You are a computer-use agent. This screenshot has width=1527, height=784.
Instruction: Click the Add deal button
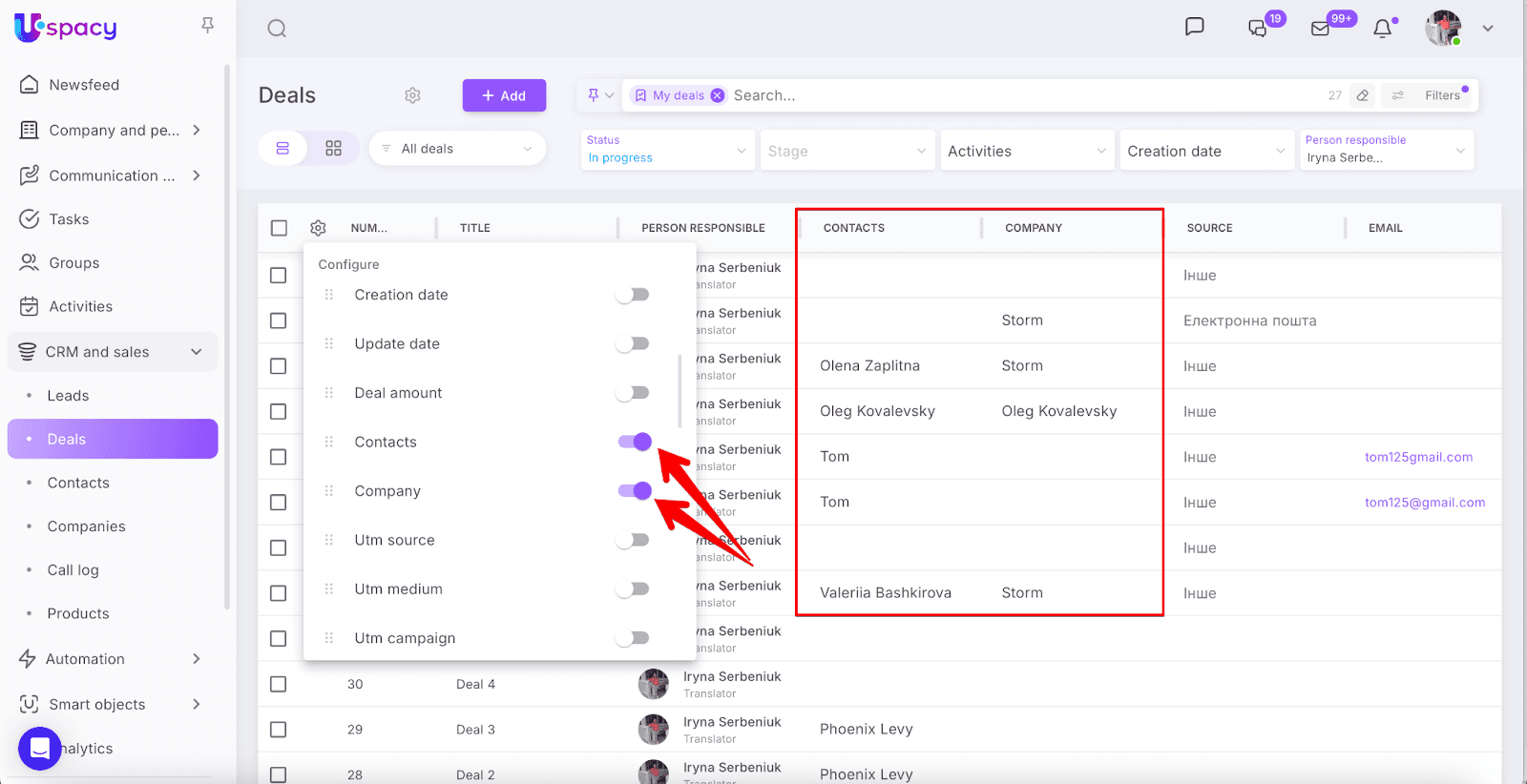click(504, 95)
